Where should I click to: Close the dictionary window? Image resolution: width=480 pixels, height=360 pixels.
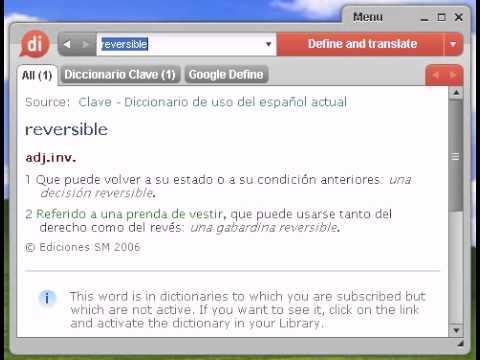tap(459, 17)
